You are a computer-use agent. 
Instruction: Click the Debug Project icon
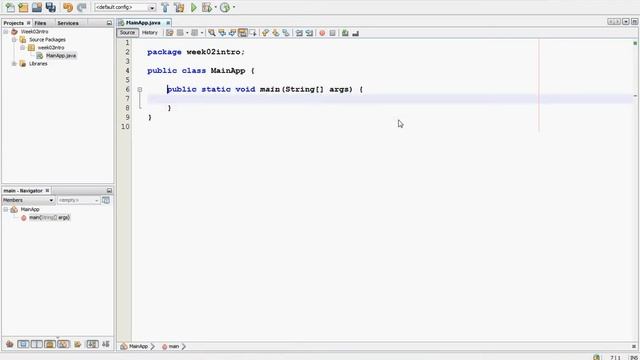(207, 7)
